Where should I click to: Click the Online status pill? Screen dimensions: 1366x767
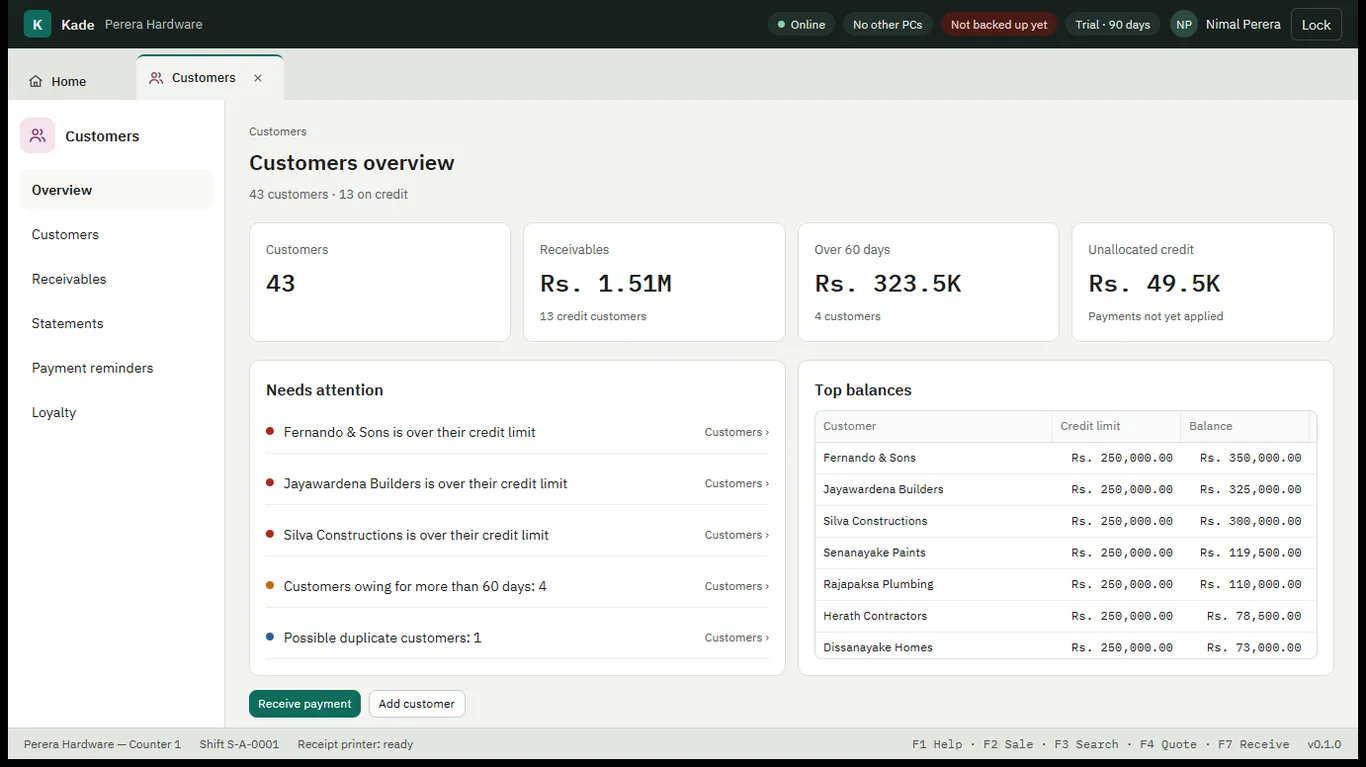click(x=802, y=24)
